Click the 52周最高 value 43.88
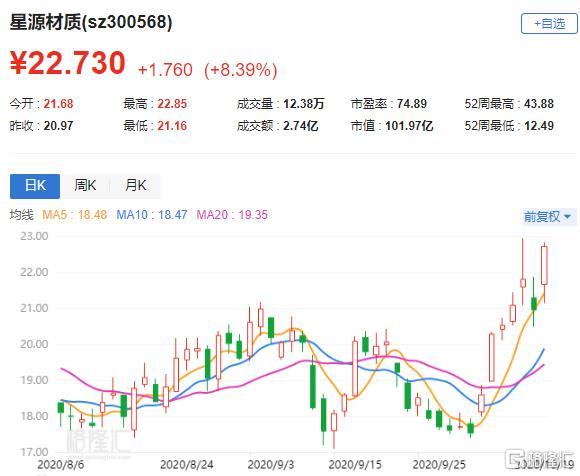 539,104
